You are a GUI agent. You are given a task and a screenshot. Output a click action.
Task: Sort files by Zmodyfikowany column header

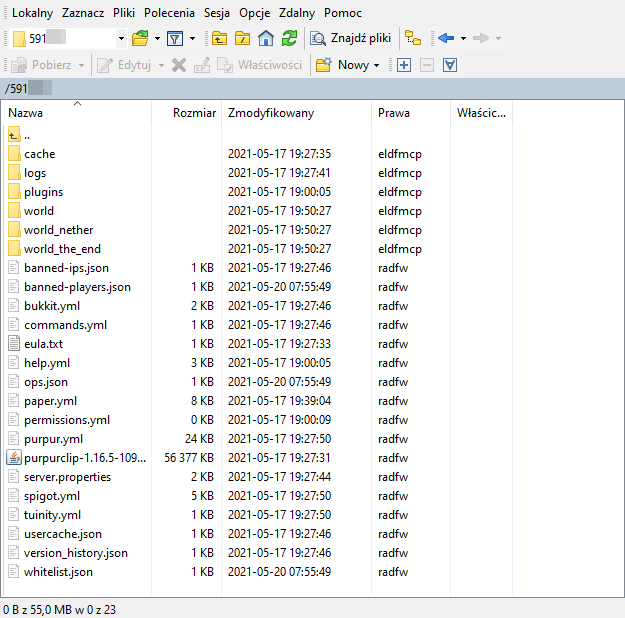pos(271,113)
